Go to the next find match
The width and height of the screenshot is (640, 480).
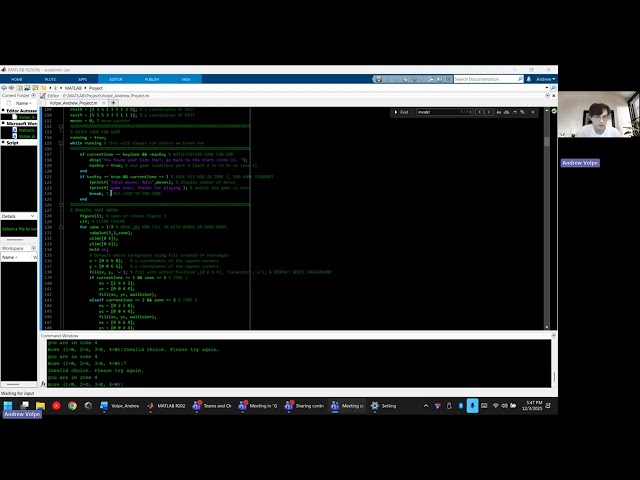pos(489,112)
